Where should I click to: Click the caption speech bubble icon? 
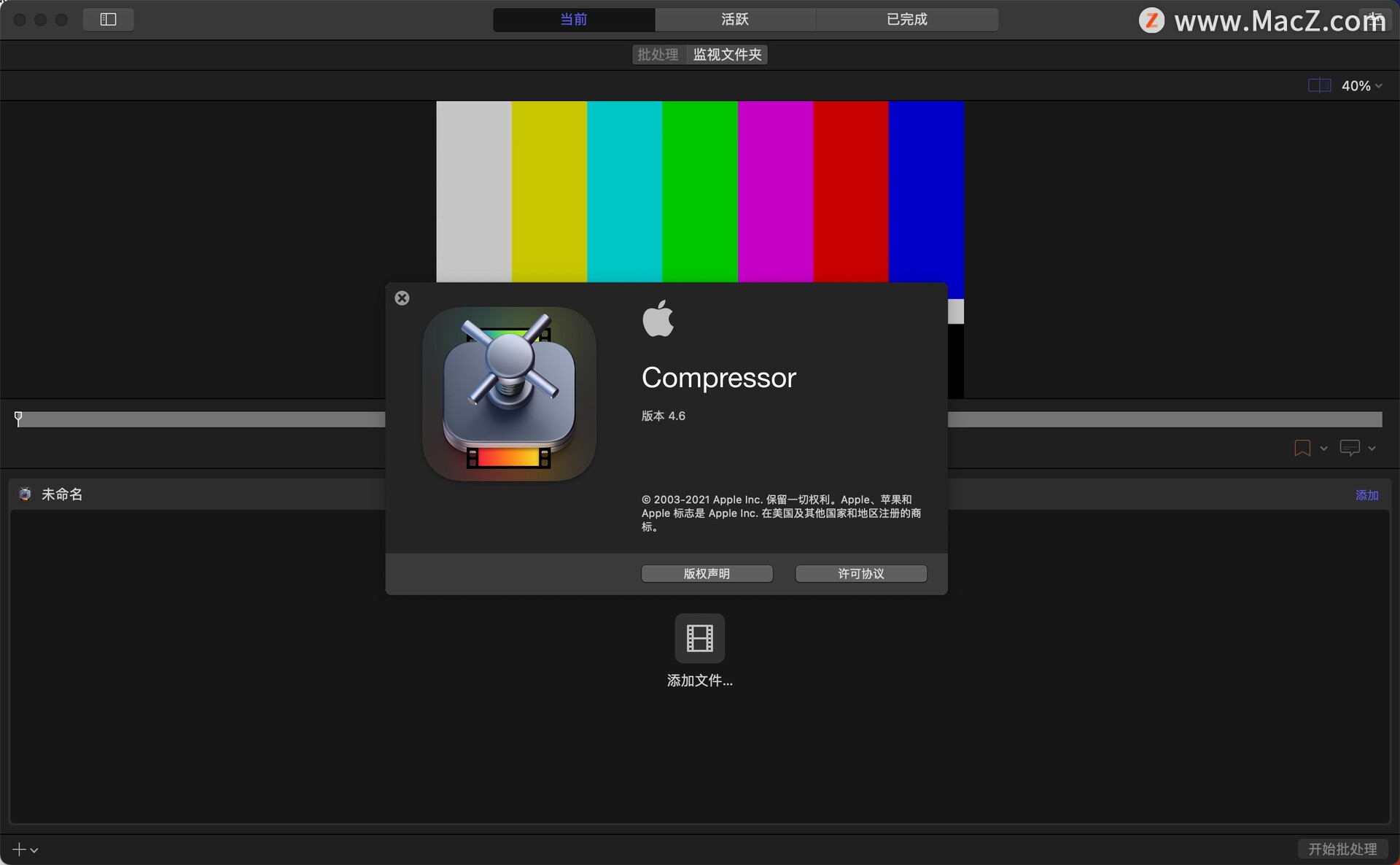tap(1349, 448)
